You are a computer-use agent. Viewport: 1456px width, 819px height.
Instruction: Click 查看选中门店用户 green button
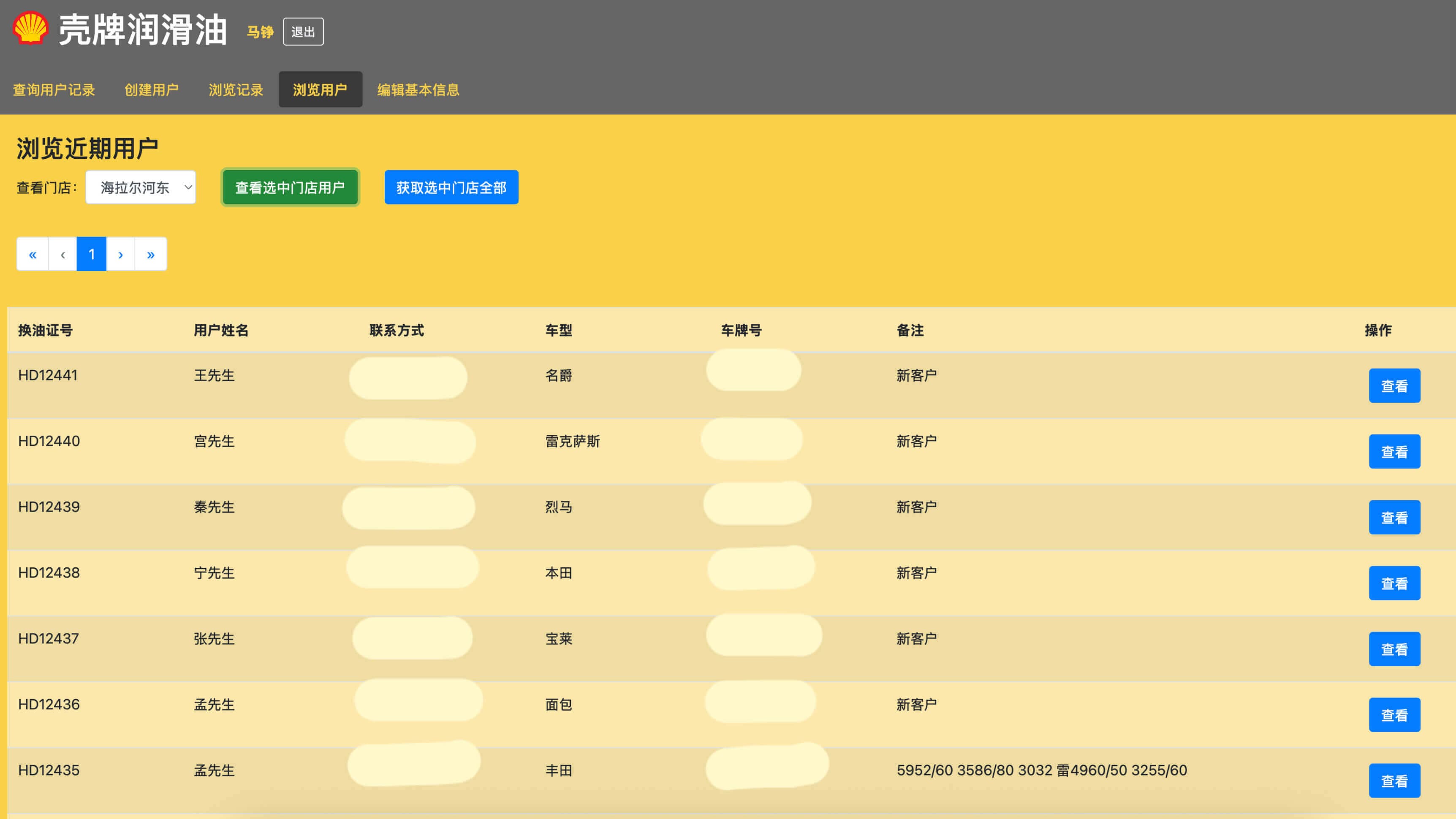point(290,187)
